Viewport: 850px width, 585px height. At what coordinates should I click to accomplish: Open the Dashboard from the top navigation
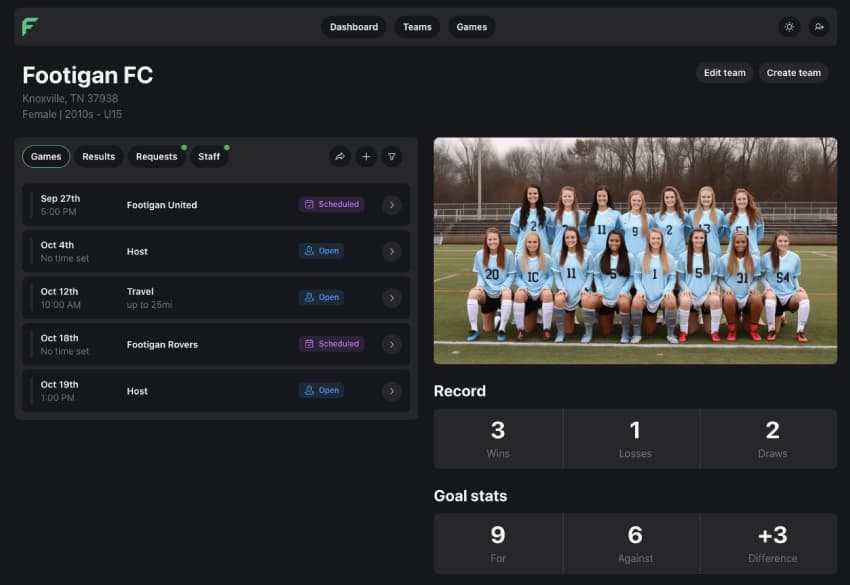tap(354, 28)
